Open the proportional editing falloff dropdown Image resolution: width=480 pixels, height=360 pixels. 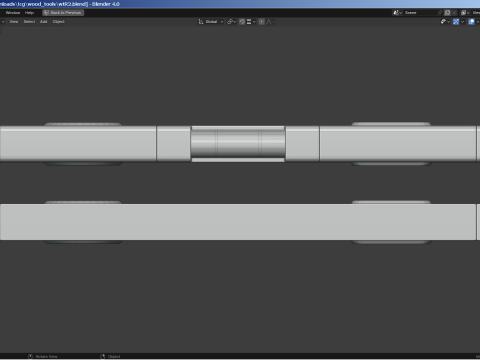click(270, 22)
